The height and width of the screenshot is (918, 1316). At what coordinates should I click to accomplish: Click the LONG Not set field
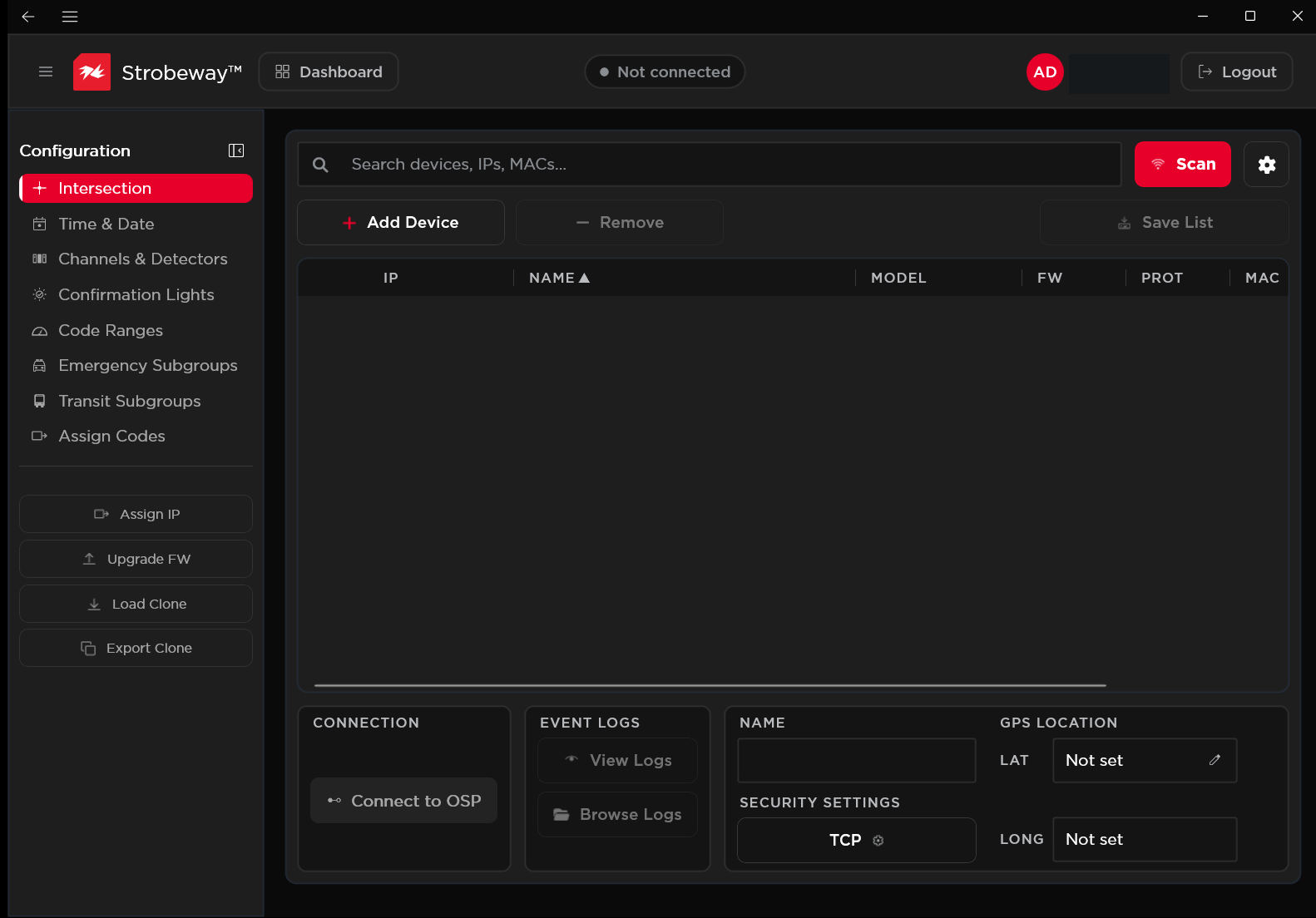tap(1145, 840)
